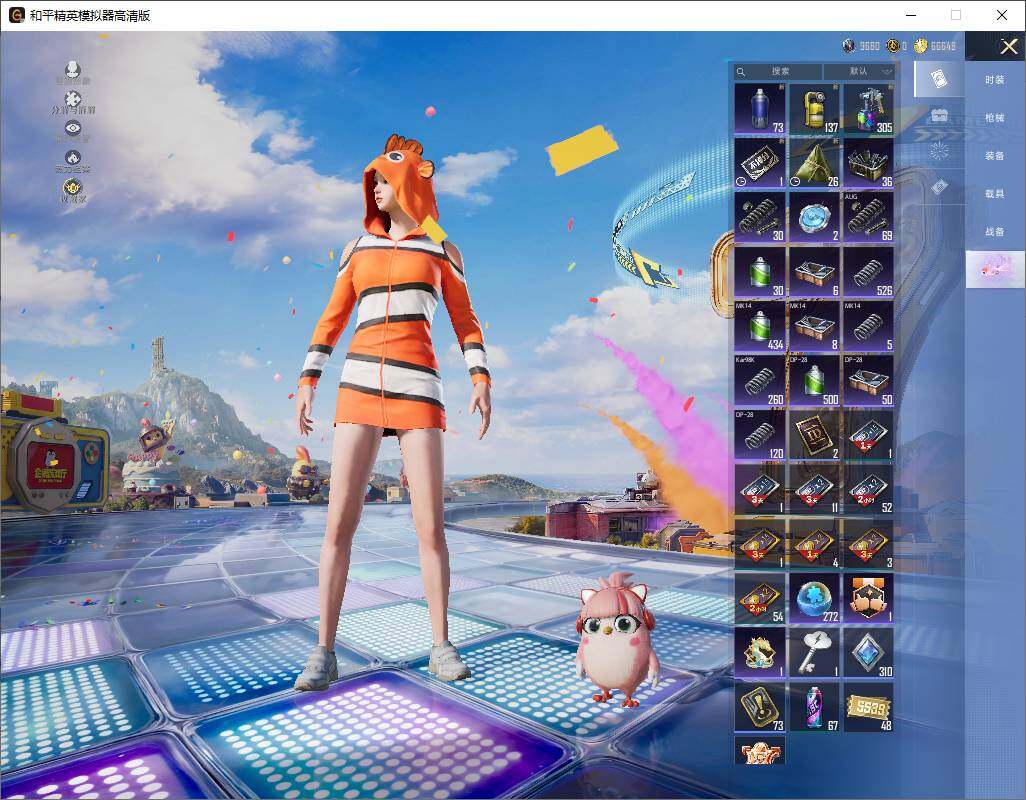Click the pink owl pet beside the character
This screenshot has height=800, width=1026.
pos(616,639)
